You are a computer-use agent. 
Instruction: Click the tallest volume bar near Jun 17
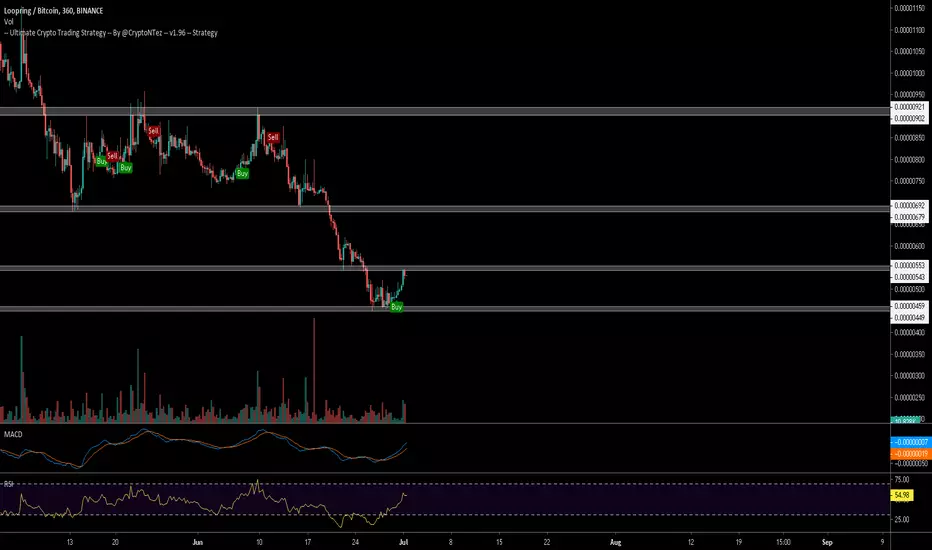[314, 370]
